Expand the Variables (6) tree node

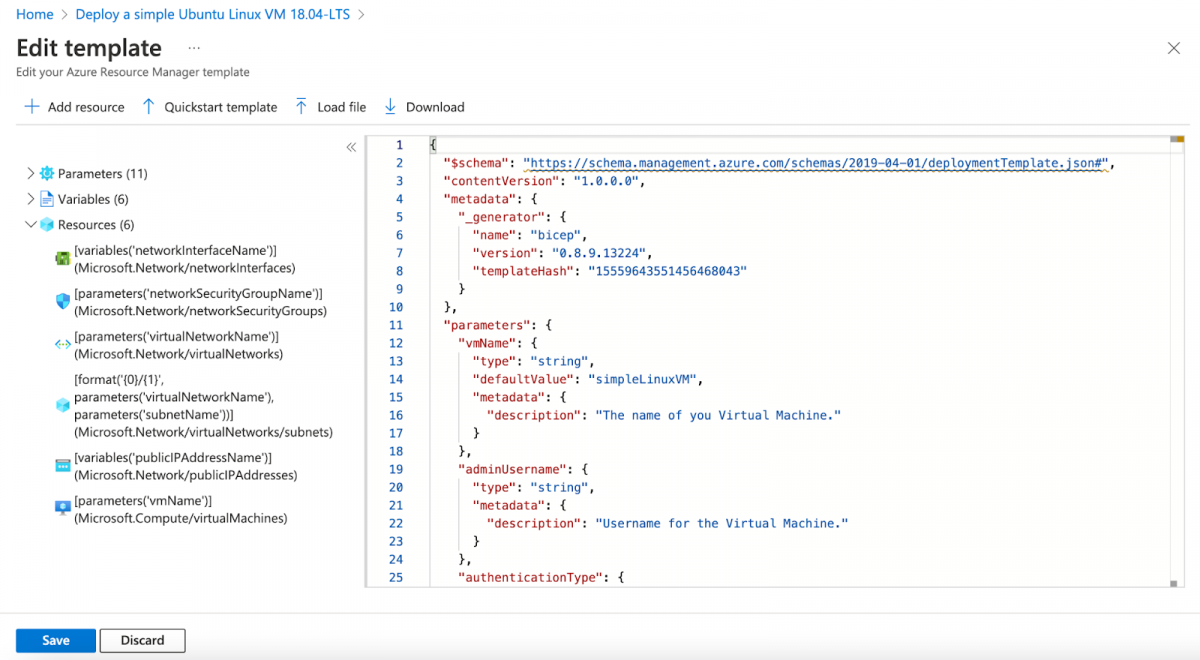[30, 199]
